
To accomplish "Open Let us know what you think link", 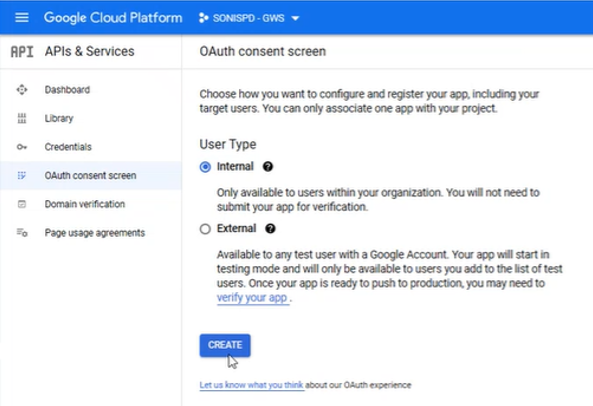I will [251, 385].
